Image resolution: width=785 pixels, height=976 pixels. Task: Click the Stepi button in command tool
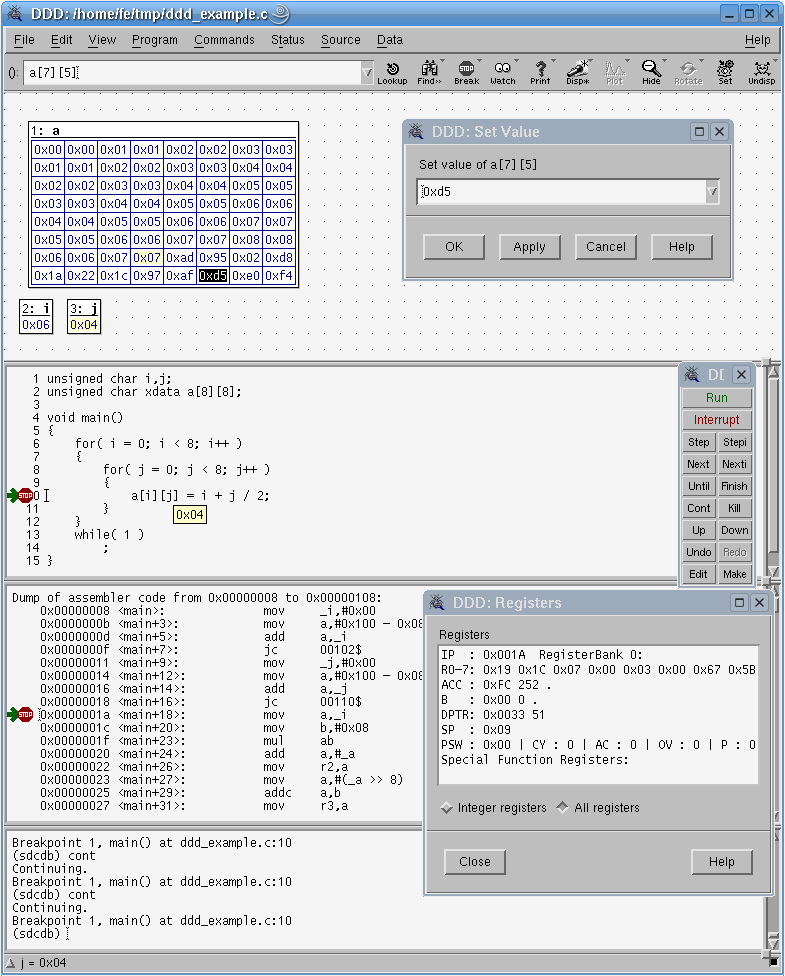coord(735,442)
